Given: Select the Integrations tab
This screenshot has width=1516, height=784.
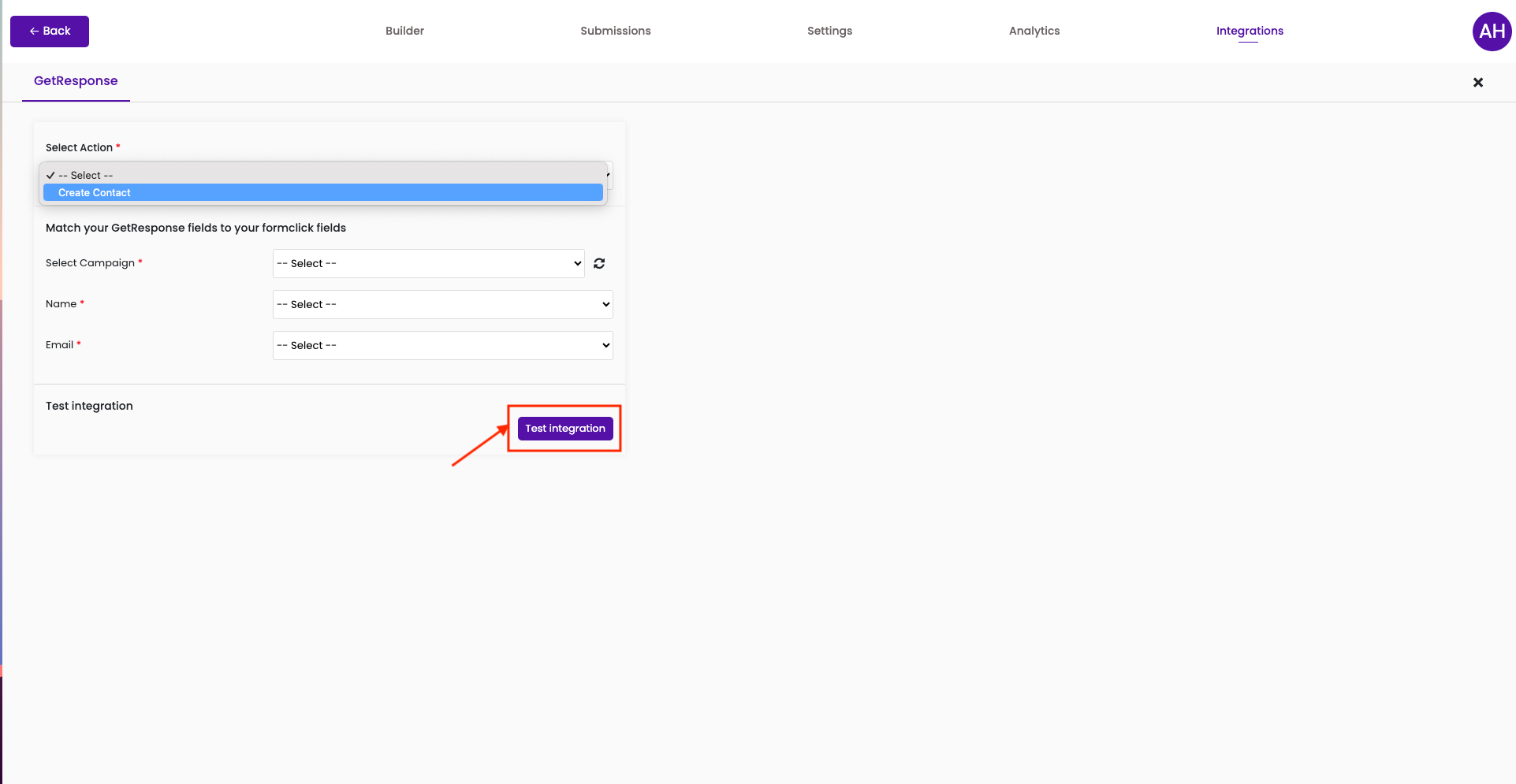Looking at the screenshot, I should [1250, 31].
